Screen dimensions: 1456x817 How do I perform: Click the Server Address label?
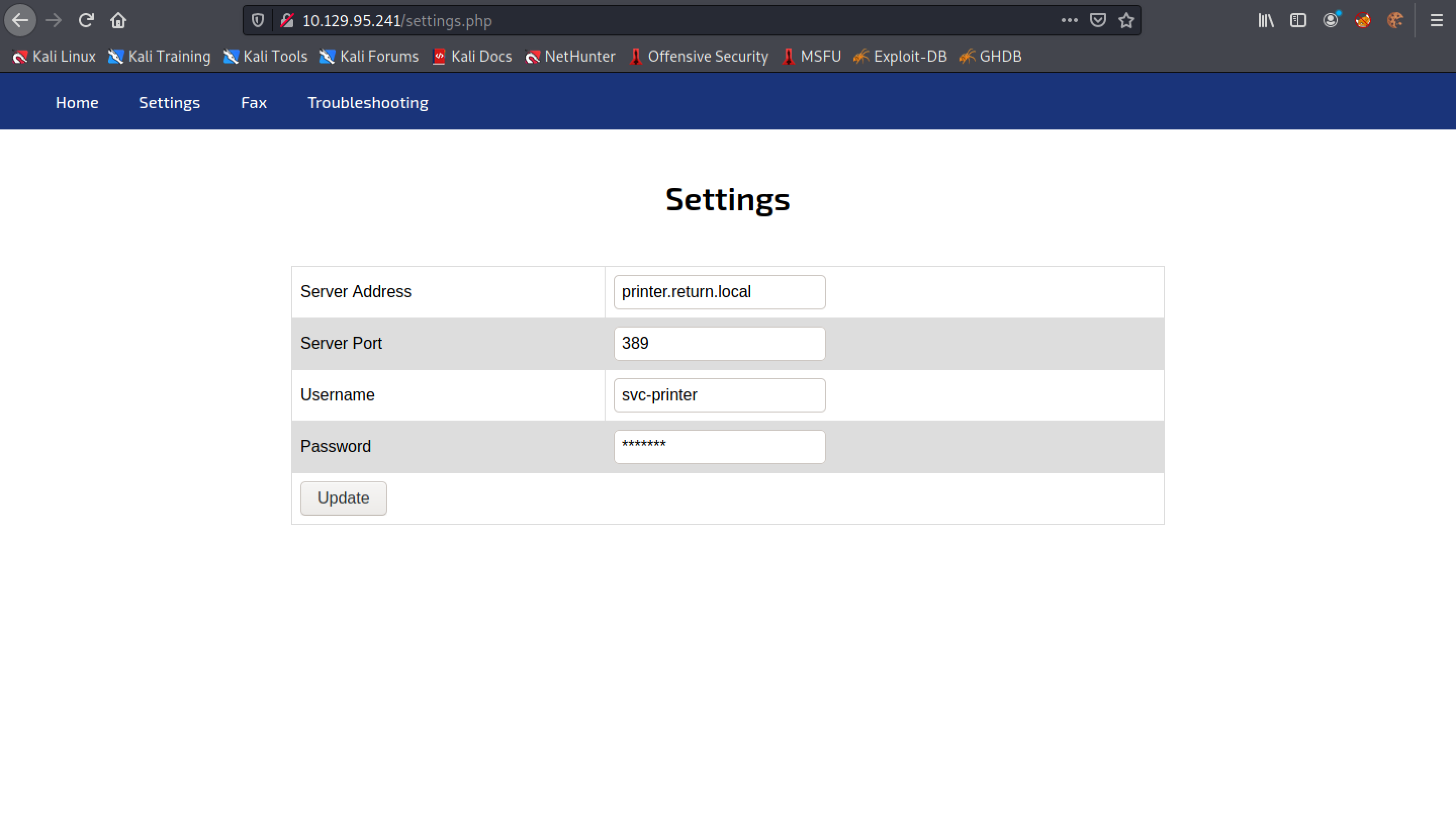tap(356, 292)
